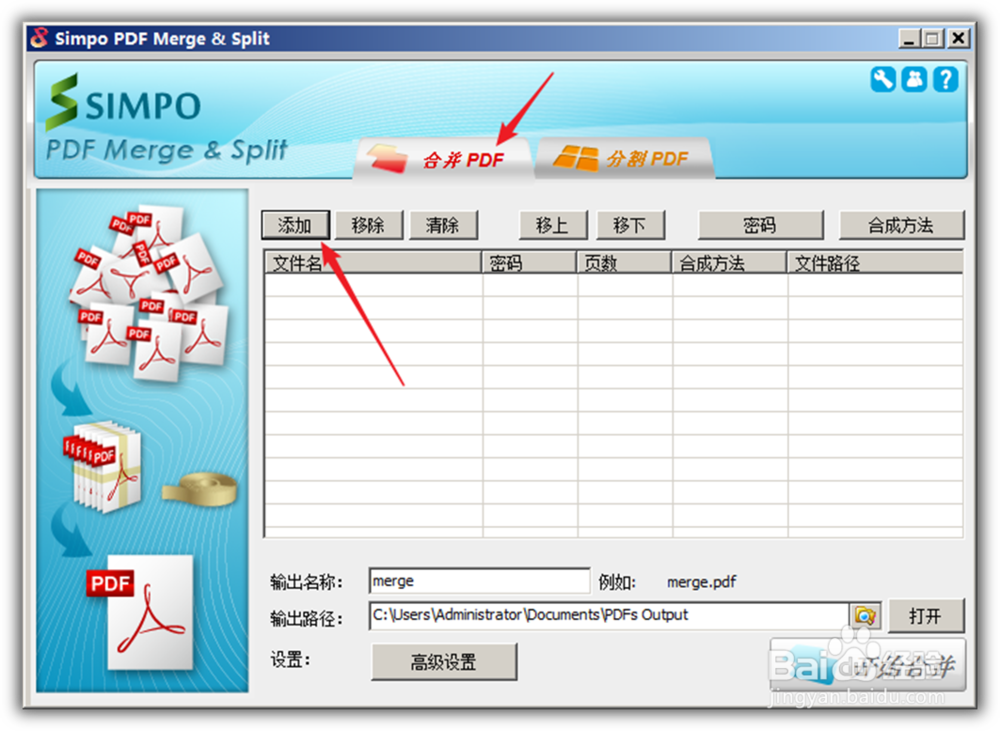The width and height of the screenshot is (1000, 731).
Task: Maximize the Simpo PDF window
Action: point(933,39)
